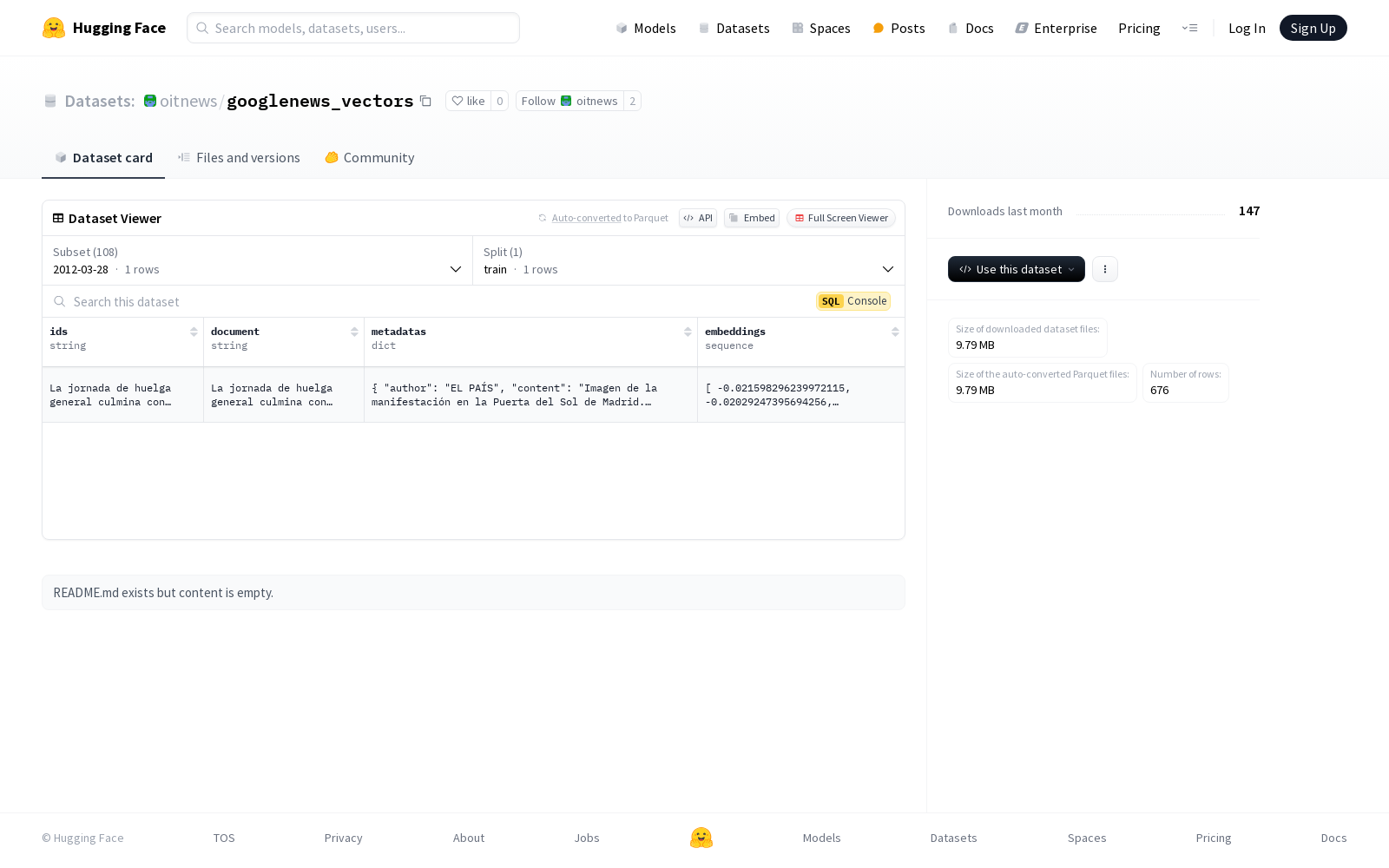
Task: Open the API button in Dataset Viewer
Action: click(x=698, y=218)
